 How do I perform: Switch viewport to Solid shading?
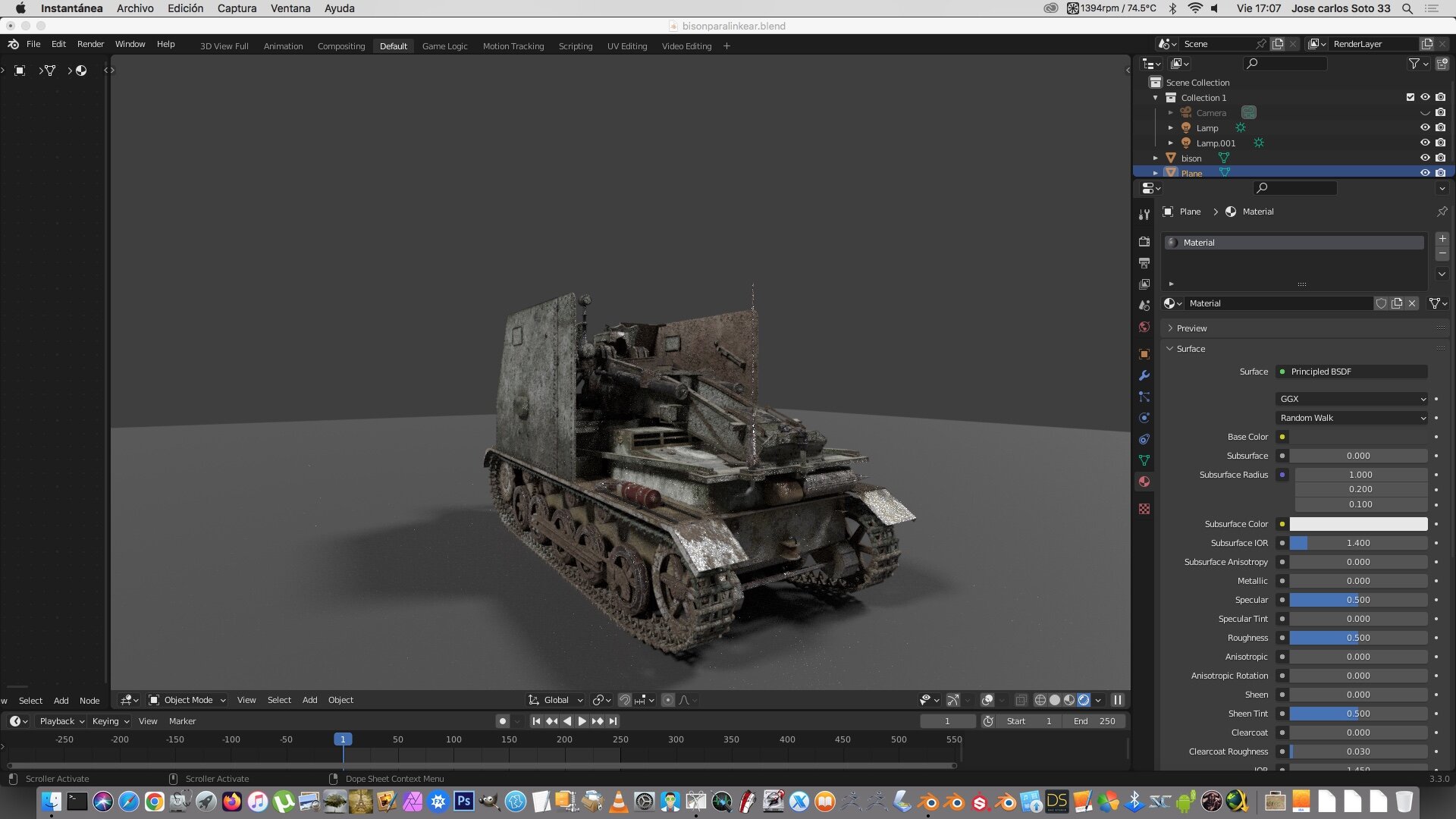tap(1054, 700)
